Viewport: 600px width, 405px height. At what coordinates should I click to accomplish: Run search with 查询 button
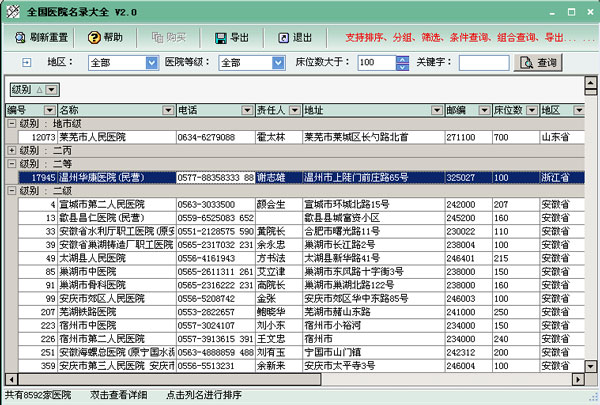coord(538,62)
